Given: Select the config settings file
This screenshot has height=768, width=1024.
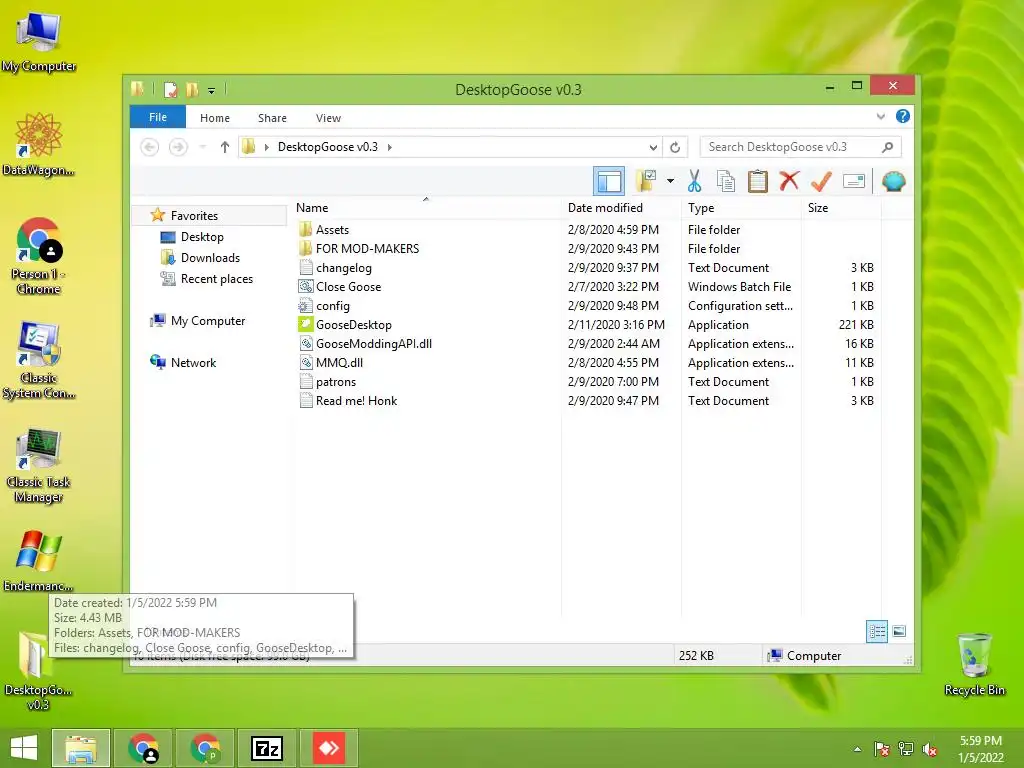Looking at the screenshot, I should (333, 306).
